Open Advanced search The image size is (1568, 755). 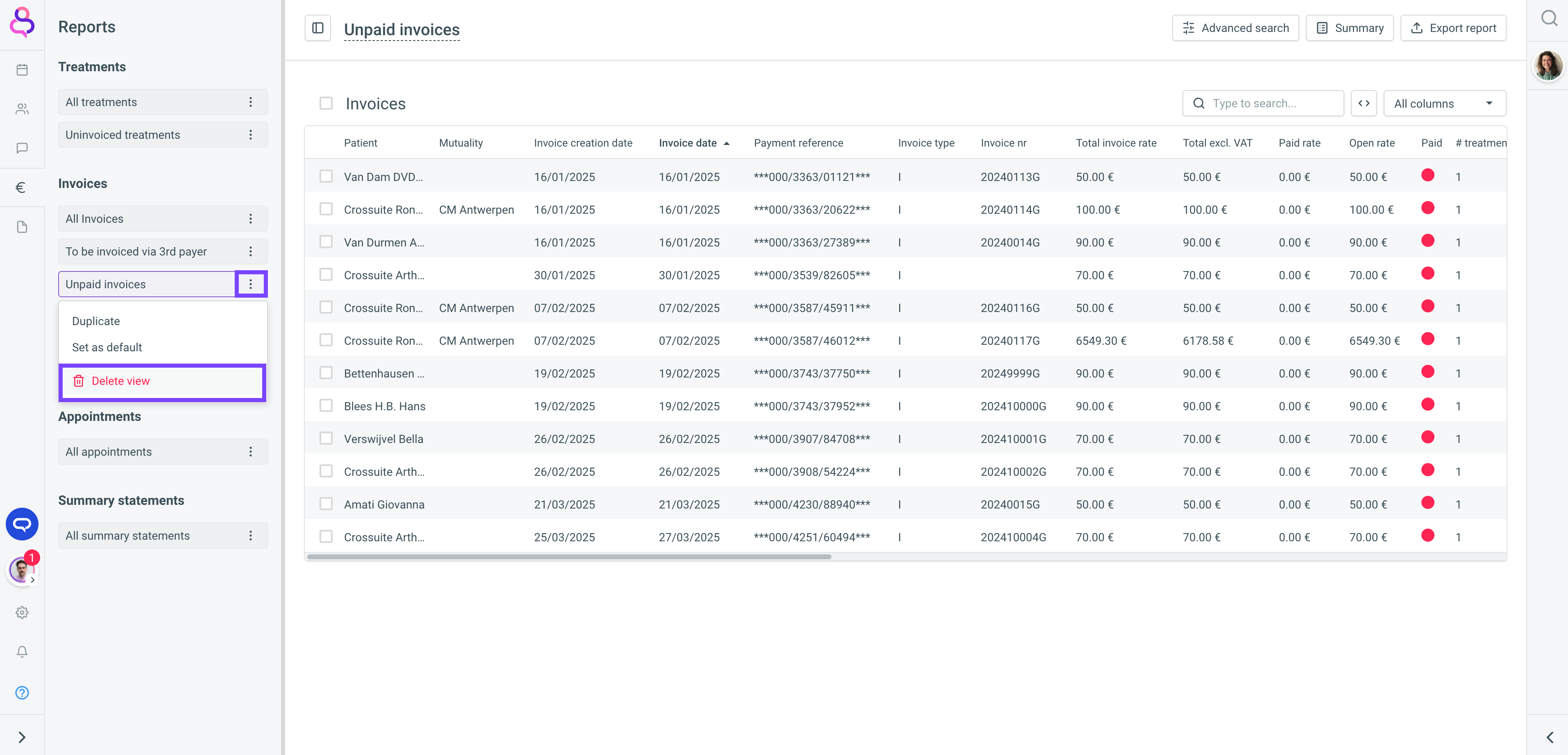pyautogui.click(x=1235, y=28)
